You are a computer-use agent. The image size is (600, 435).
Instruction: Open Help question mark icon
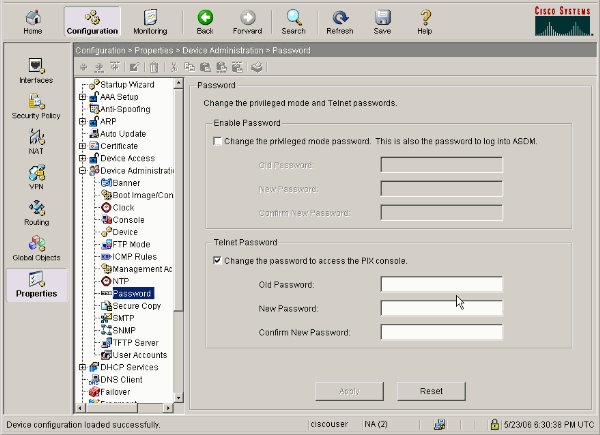(425, 22)
